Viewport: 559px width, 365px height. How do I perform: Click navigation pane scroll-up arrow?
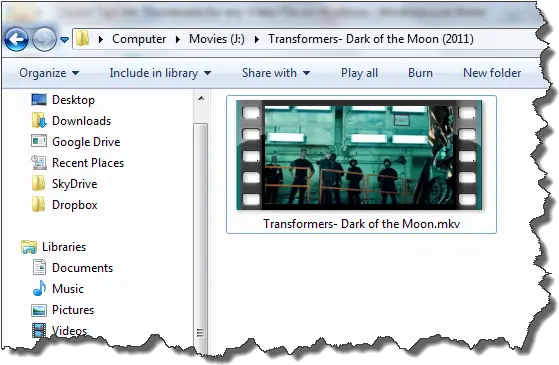[x=201, y=98]
